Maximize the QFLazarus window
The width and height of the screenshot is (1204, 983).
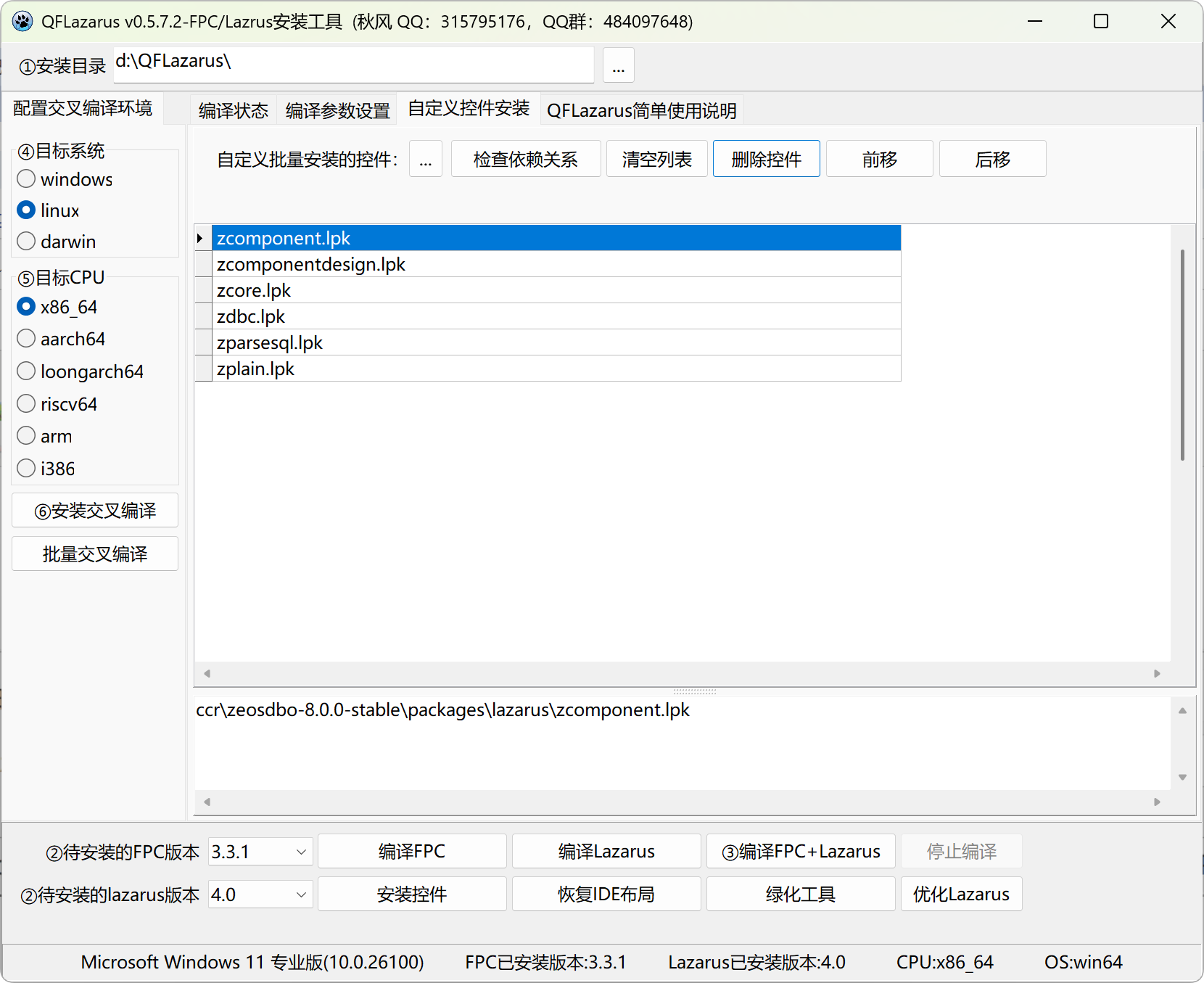point(1101,21)
